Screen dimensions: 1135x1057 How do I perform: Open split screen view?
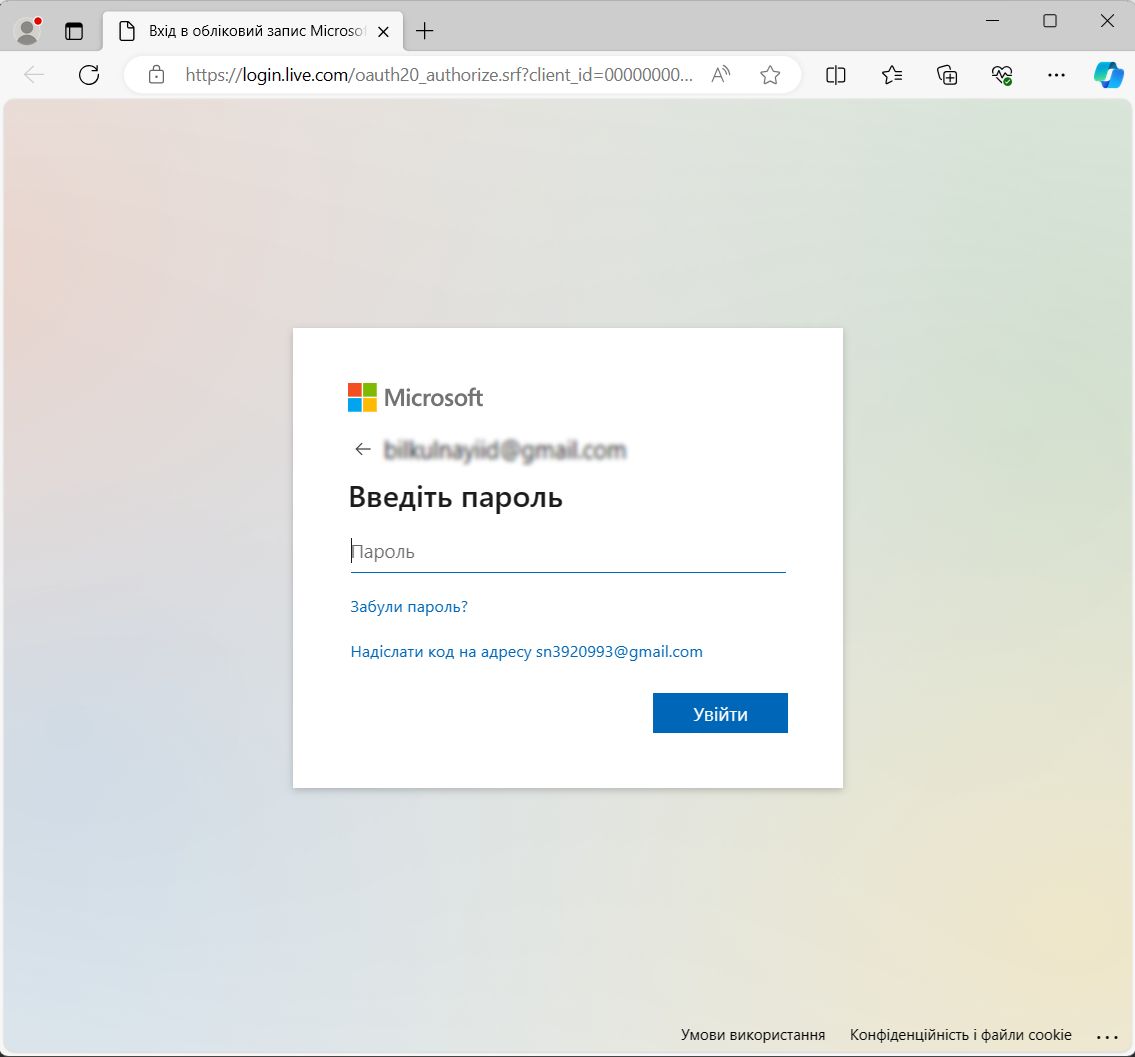click(x=836, y=74)
